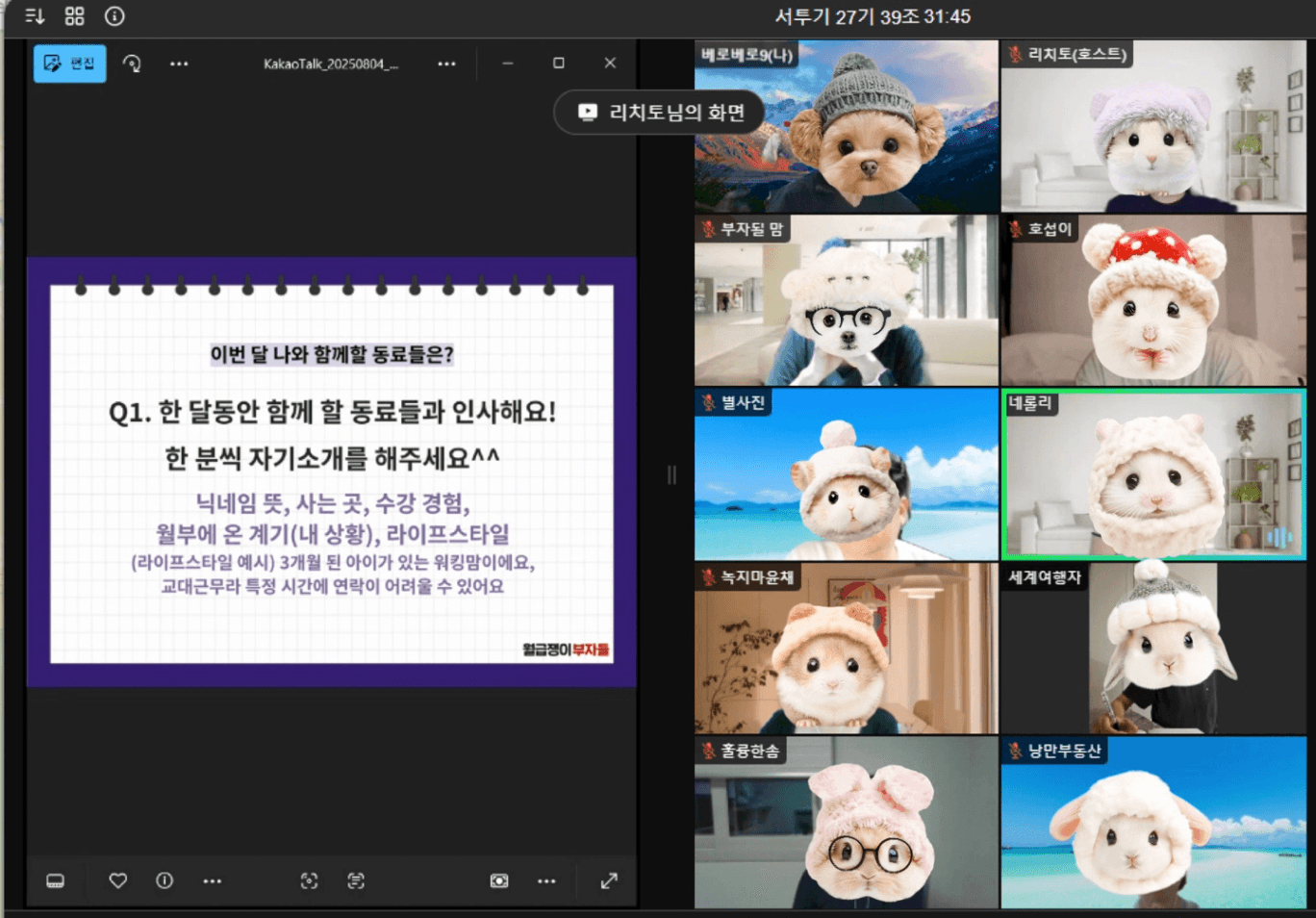This screenshot has height=918, width=1316.
Task: Click the slide heading 이번 달 나와 함께할 동료들은?
Action: 332,354
